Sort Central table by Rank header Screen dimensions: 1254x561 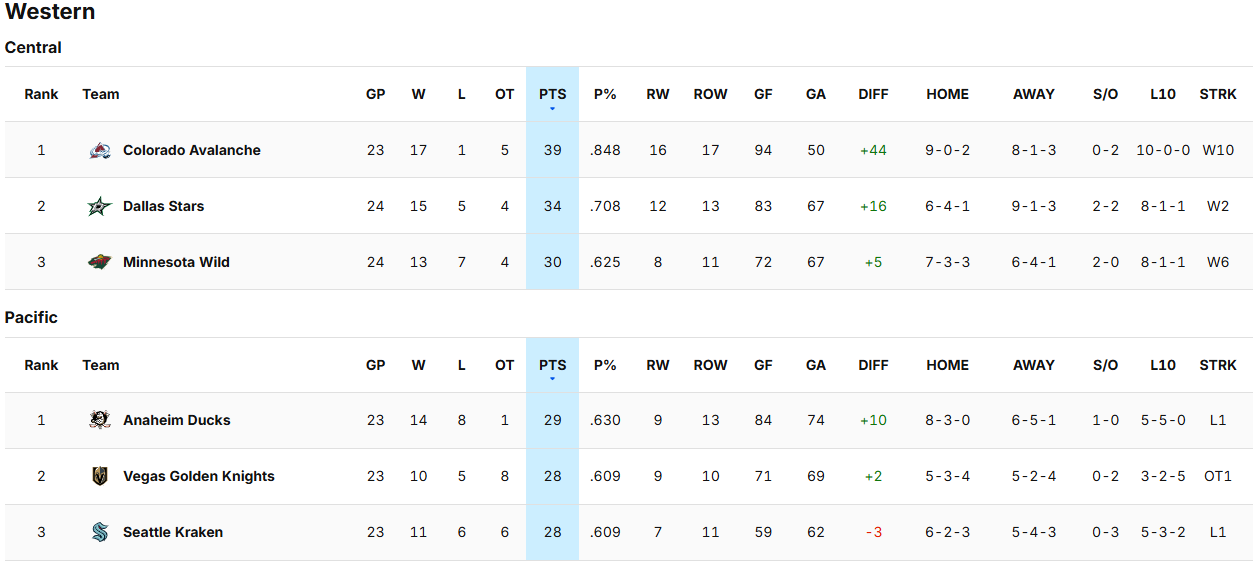(41, 94)
